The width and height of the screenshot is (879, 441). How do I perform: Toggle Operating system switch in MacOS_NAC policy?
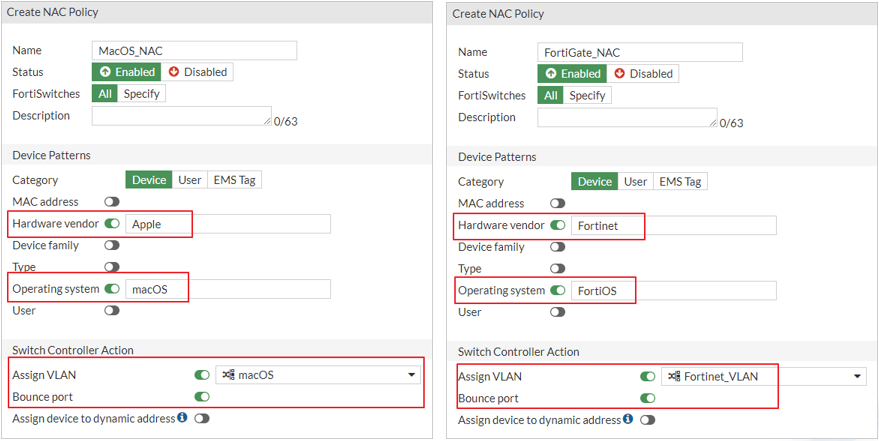click(x=112, y=289)
